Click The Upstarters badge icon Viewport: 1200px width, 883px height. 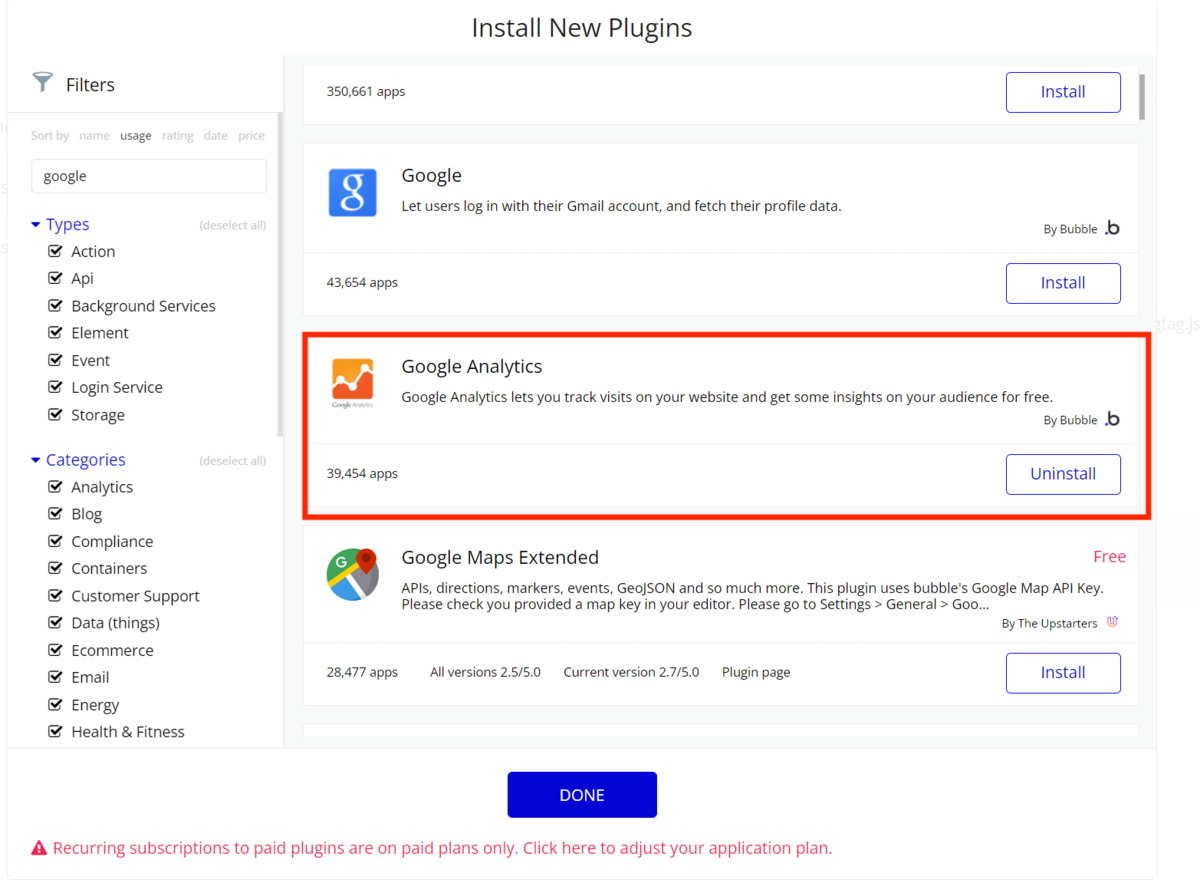tap(1113, 622)
